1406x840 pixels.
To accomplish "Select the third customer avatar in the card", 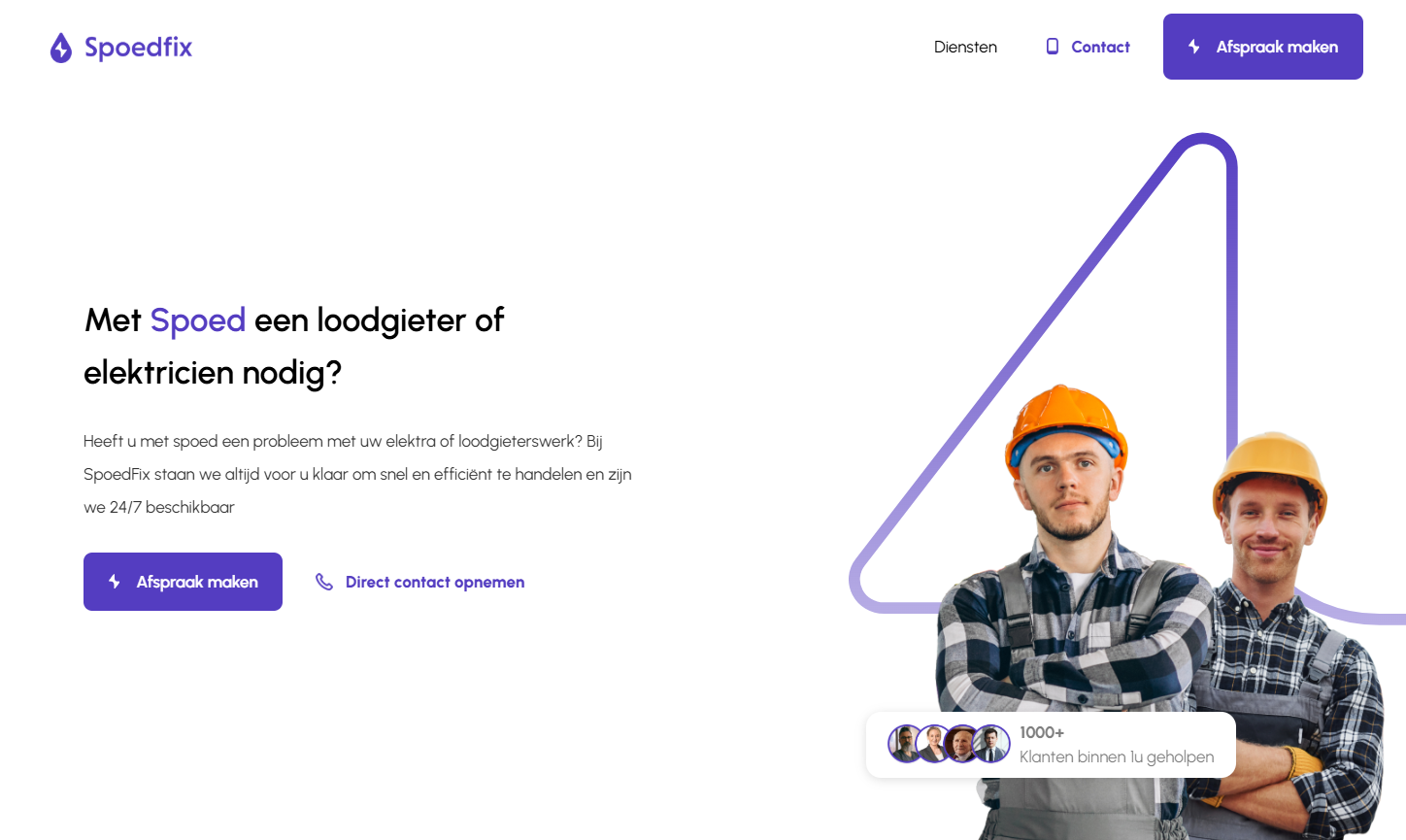I will [x=962, y=744].
